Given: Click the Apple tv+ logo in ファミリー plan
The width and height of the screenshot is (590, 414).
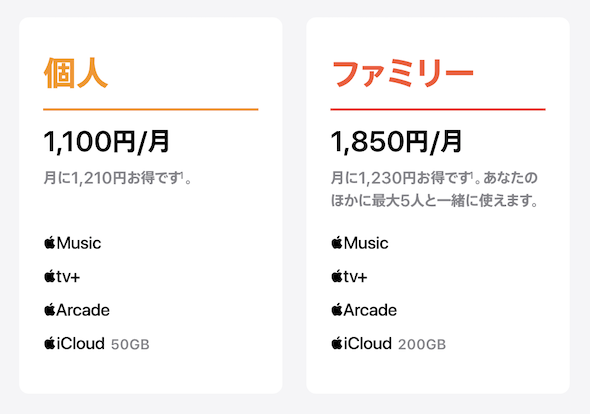Looking at the screenshot, I should coord(349,277).
